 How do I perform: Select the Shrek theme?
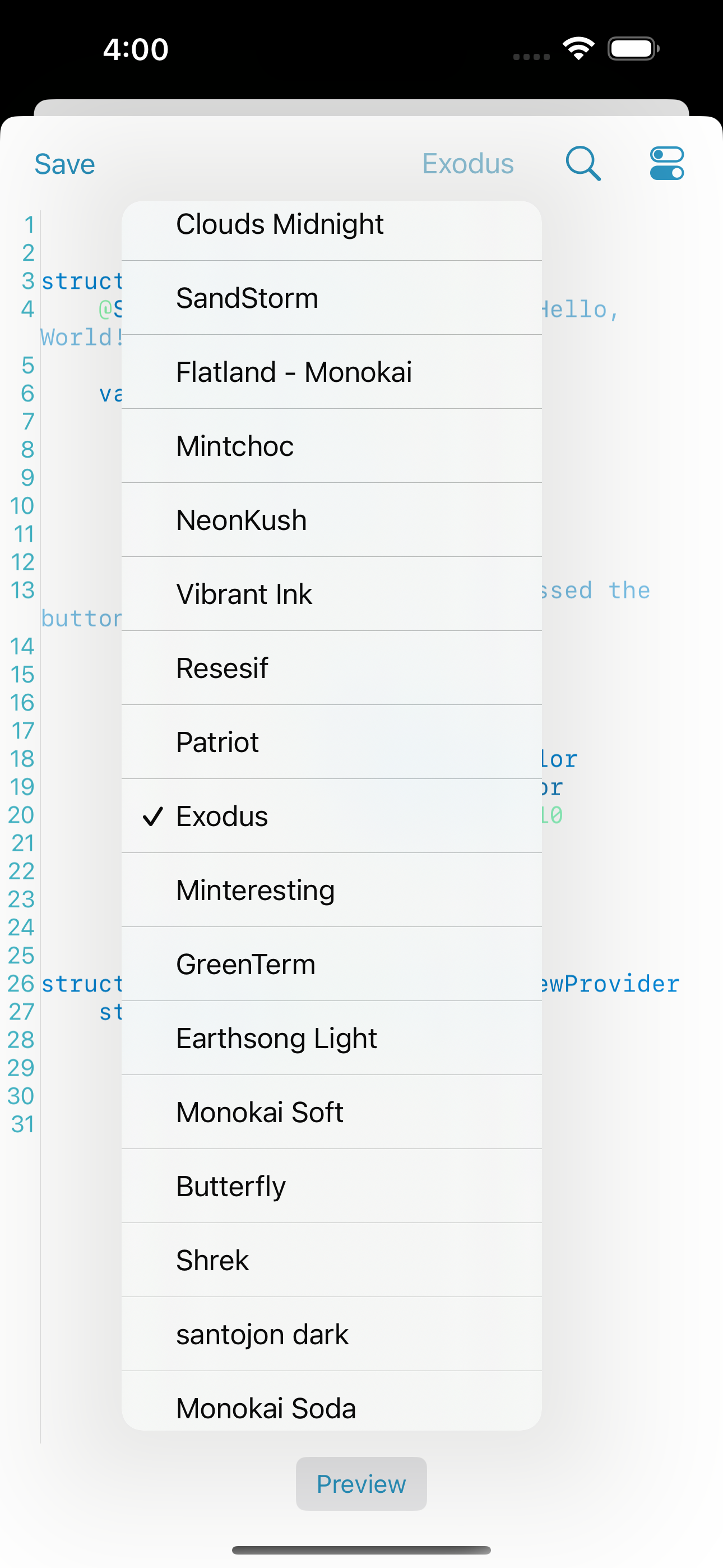[332, 1260]
